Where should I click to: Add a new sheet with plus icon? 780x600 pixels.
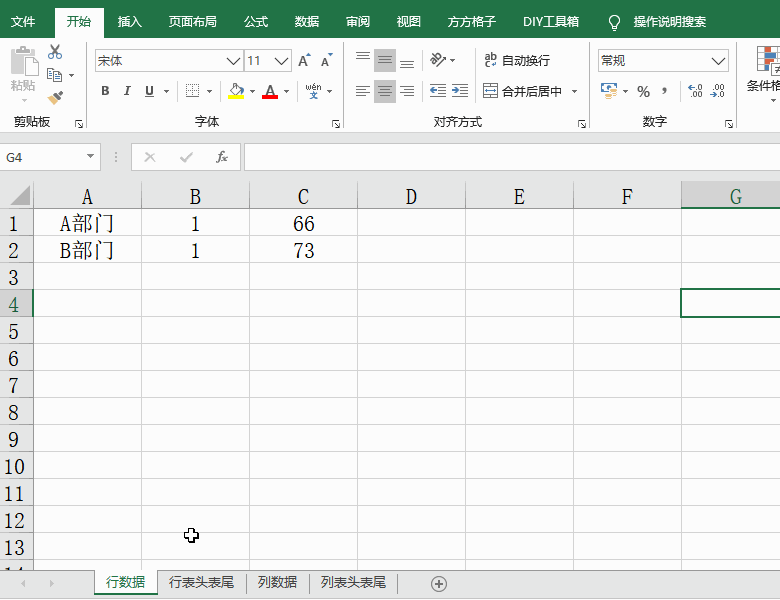[x=438, y=583]
